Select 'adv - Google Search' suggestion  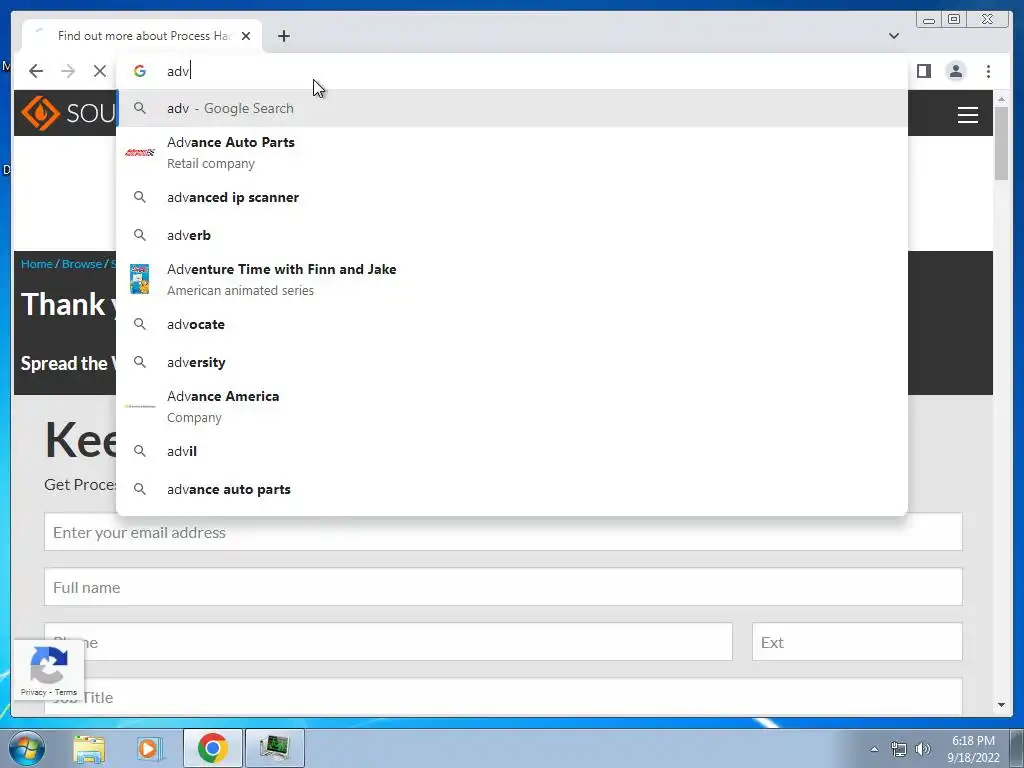[x=512, y=108]
